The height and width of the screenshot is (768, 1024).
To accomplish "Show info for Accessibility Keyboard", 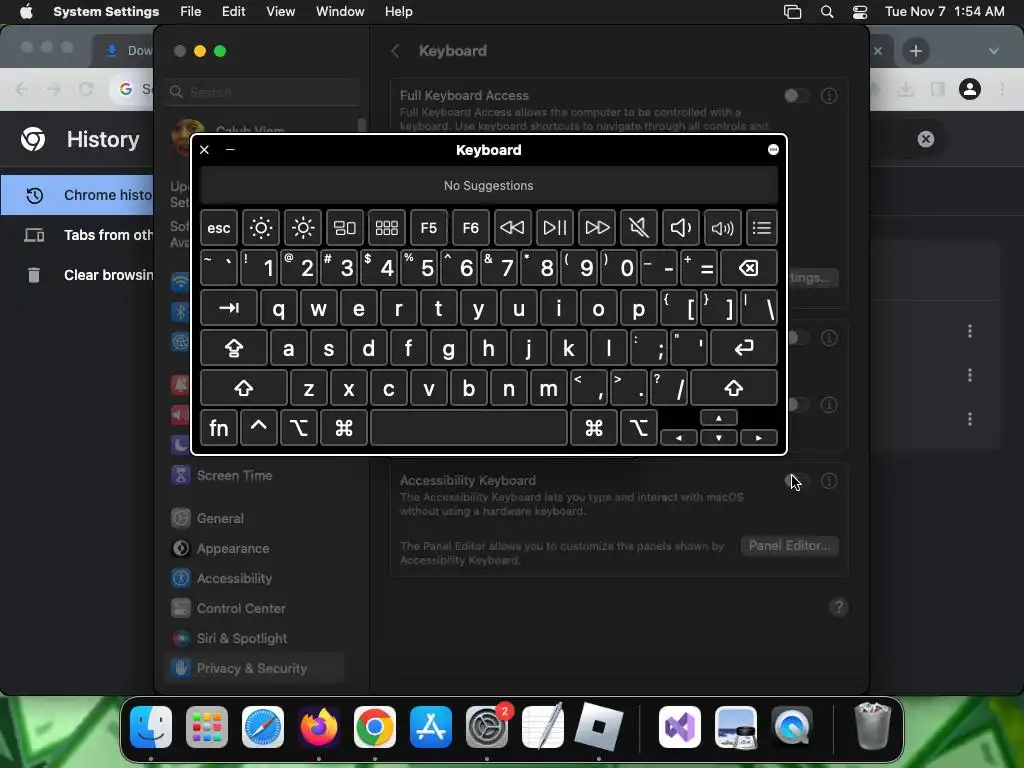I will coord(829,481).
